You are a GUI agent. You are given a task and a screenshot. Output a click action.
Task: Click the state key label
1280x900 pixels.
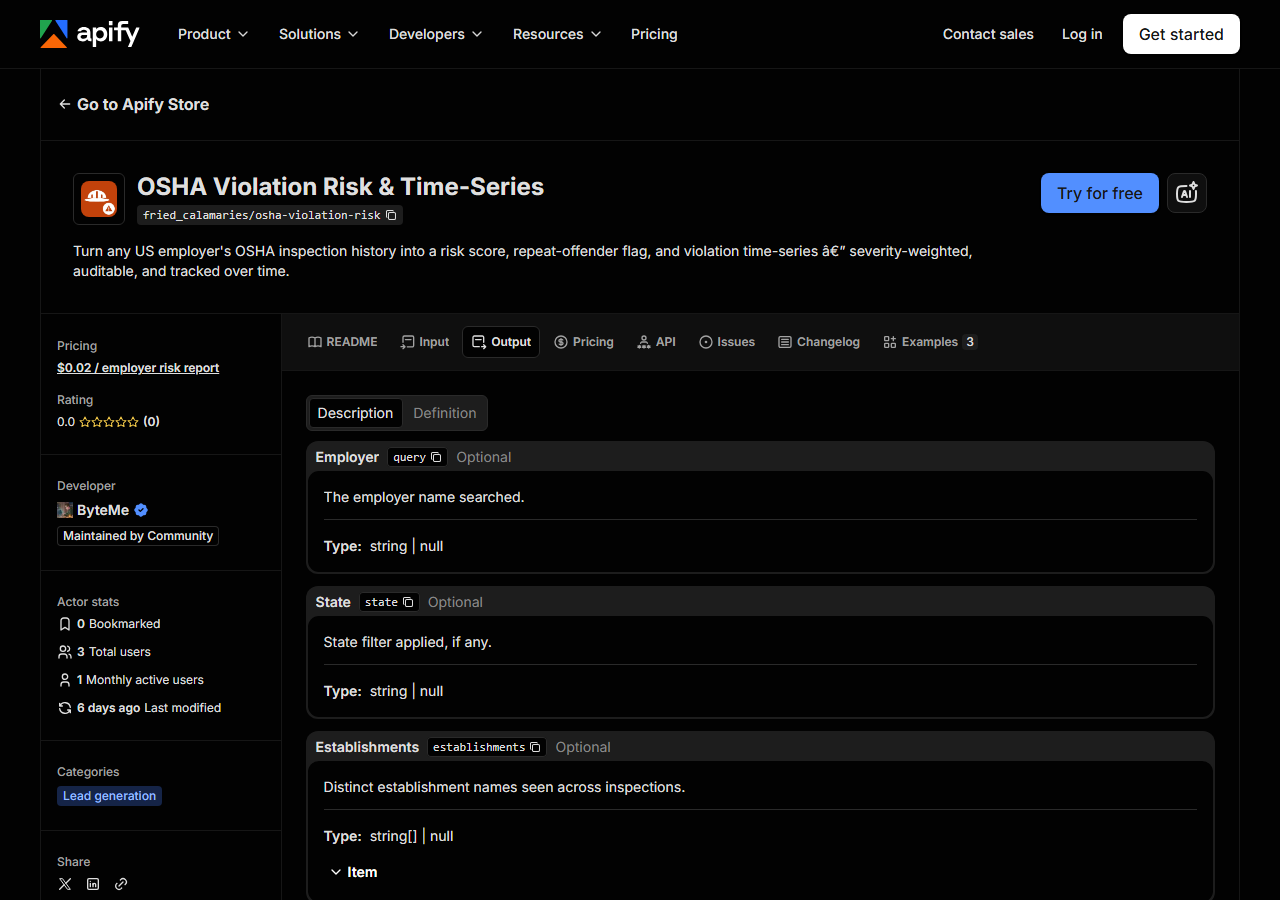click(382, 602)
